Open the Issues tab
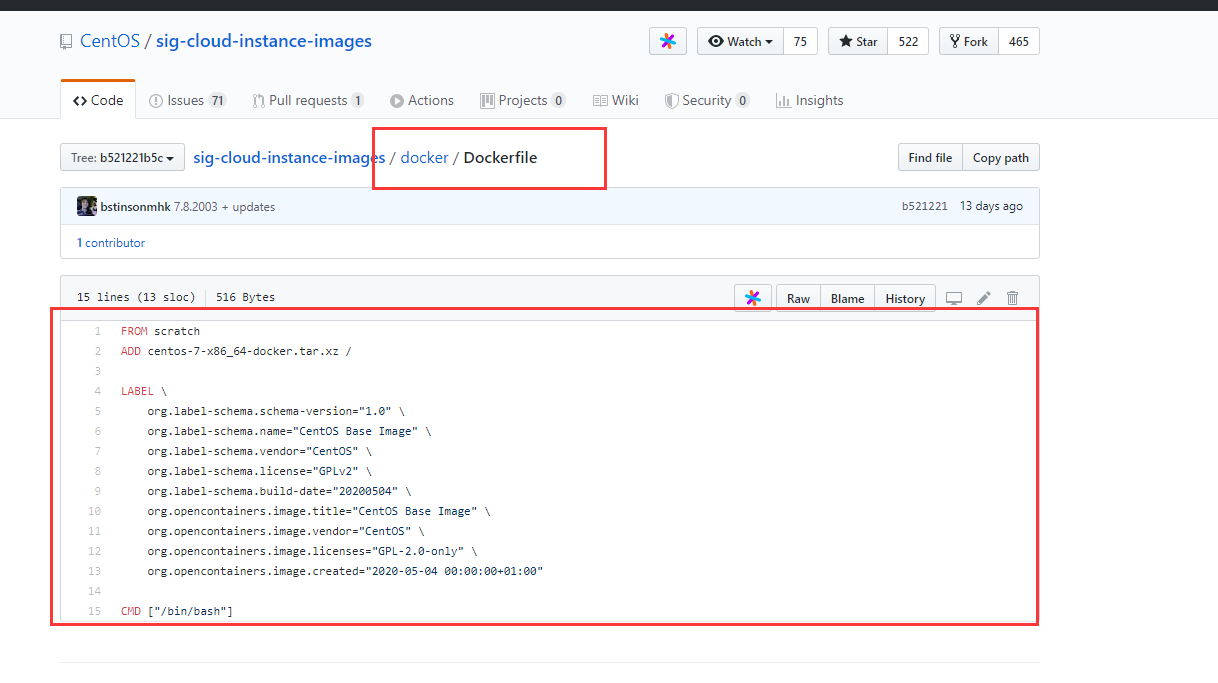 click(x=187, y=100)
